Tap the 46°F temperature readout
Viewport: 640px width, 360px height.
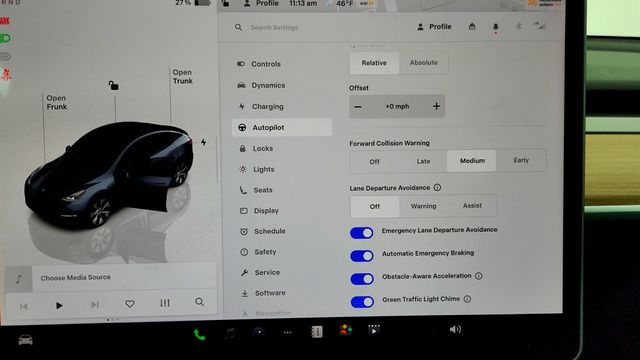tap(345, 4)
